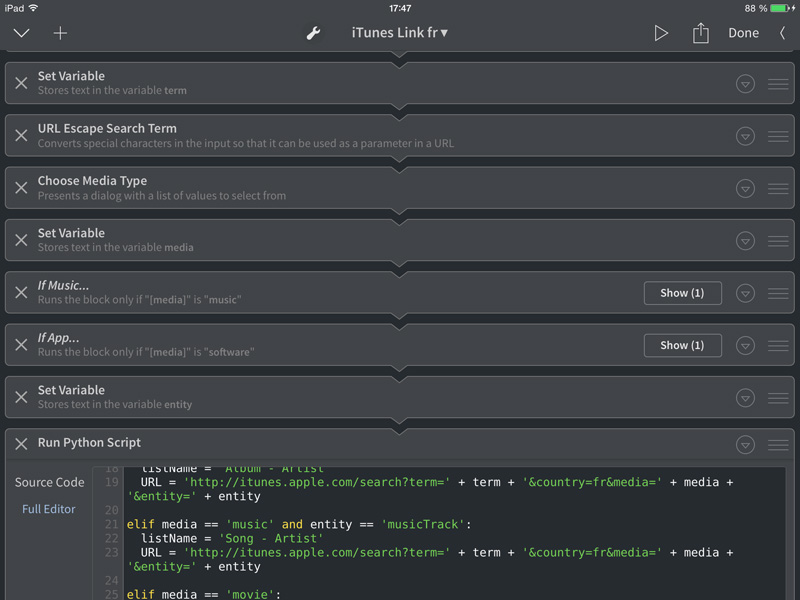
Task: Remove the Choose Media Type action
Action: (21, 188)
